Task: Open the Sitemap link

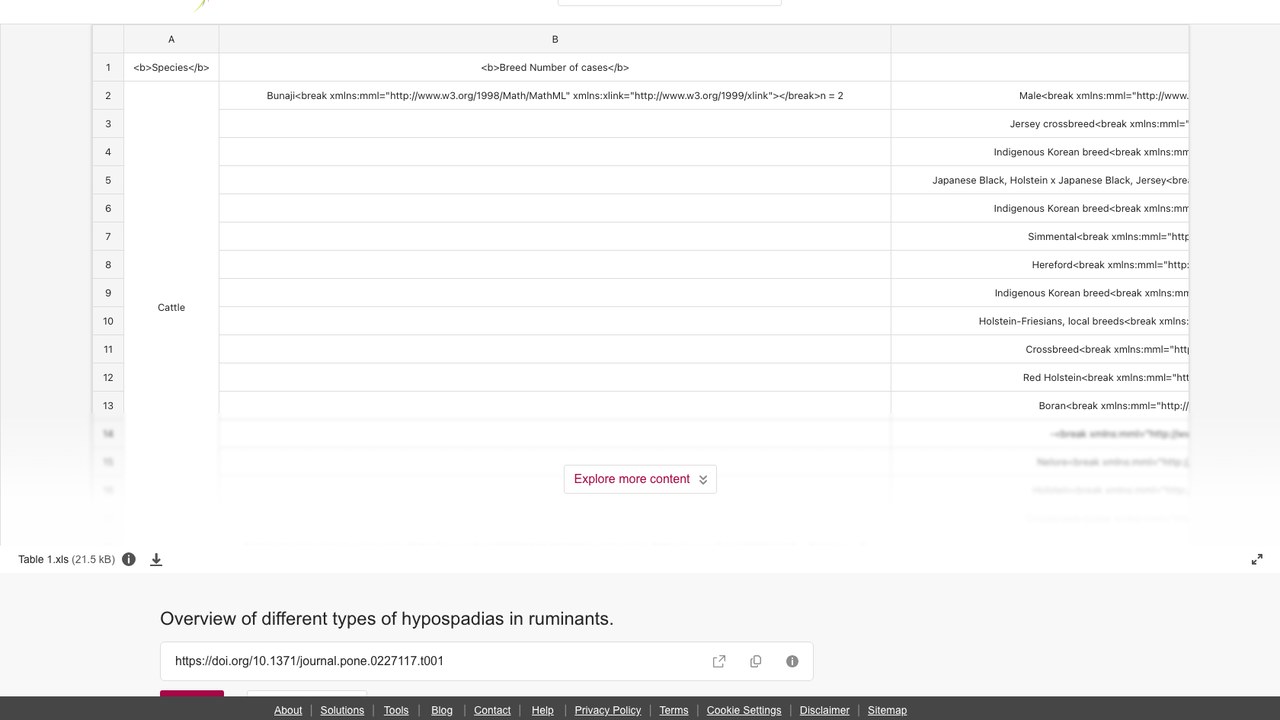Action: point(887,710)
